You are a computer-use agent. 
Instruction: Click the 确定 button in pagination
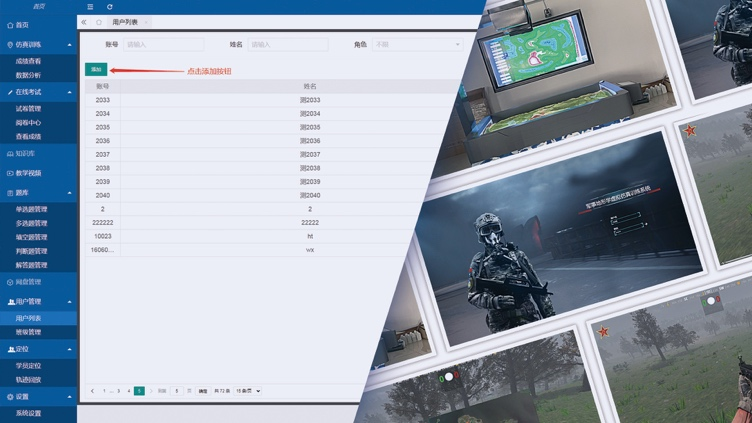click(x=203, y=391)
